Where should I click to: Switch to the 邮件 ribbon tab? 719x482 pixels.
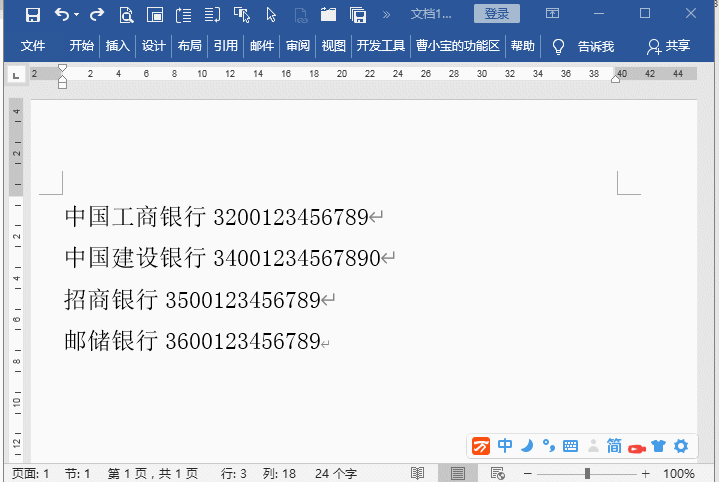262,46
